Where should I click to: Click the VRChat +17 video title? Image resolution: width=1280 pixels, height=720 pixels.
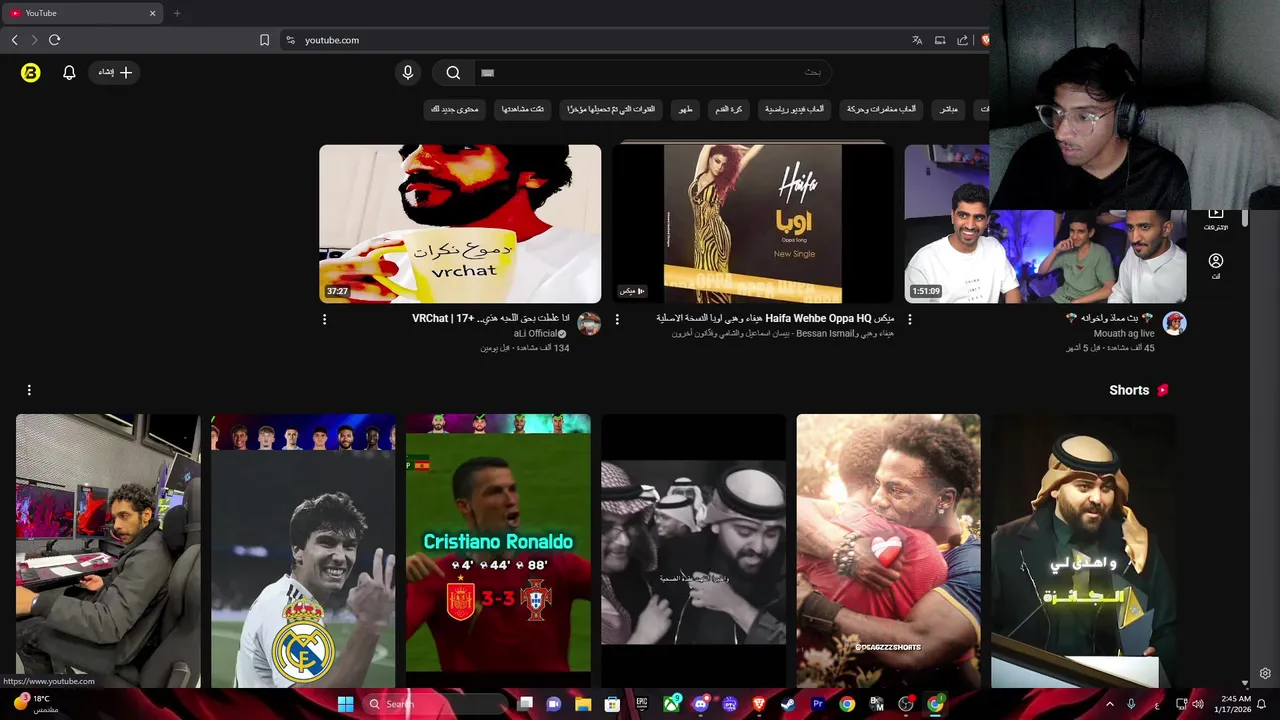(490, 318)
